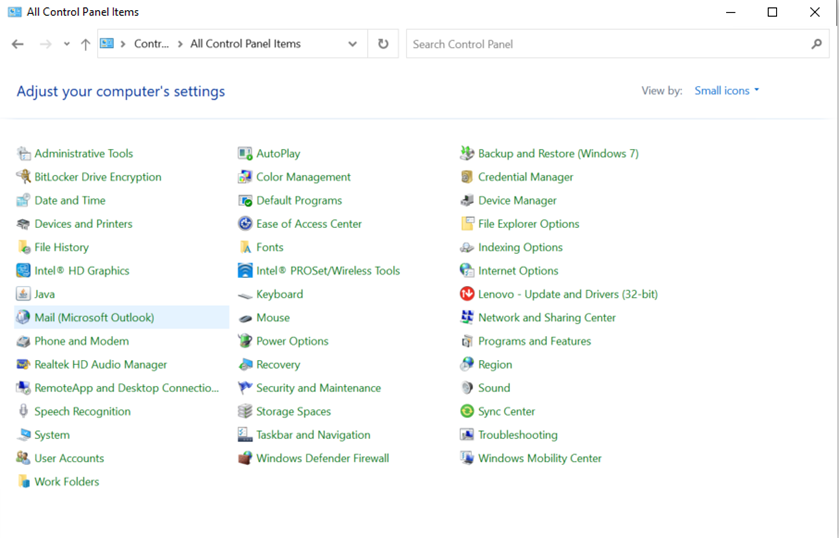Open the Troubleshooting link

(518, 435)
